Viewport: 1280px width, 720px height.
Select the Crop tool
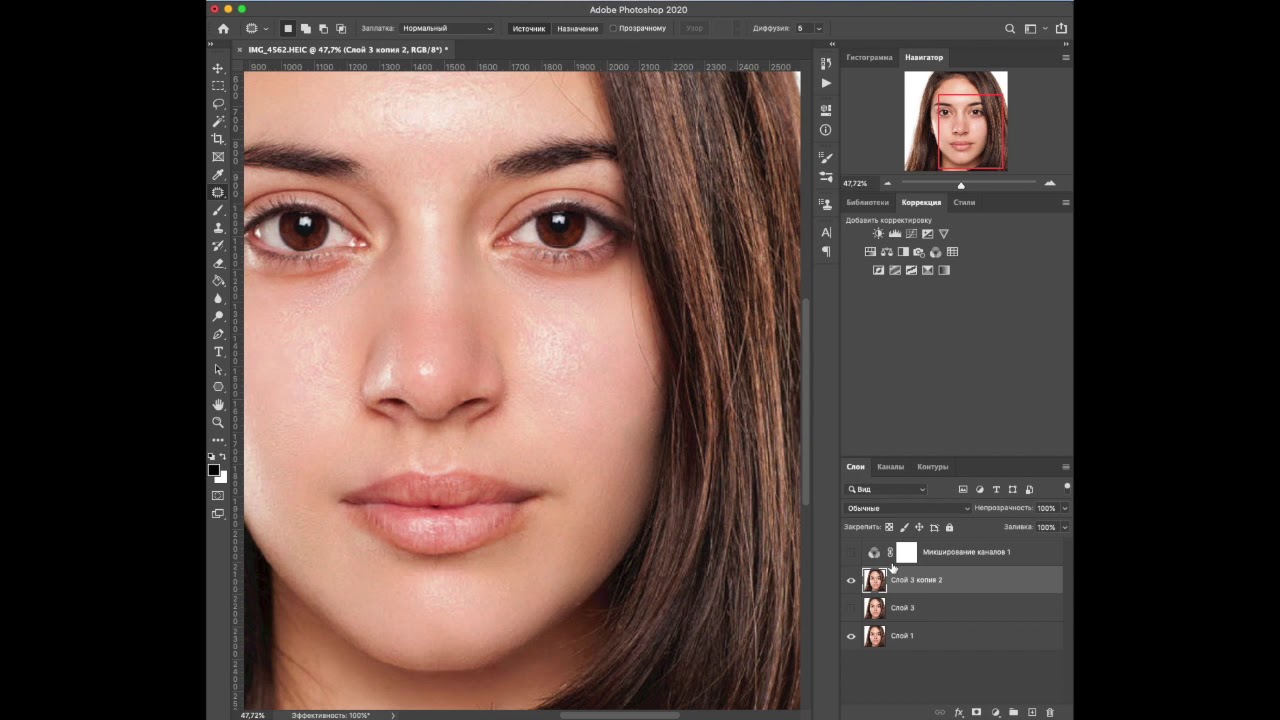pos(218,139)
